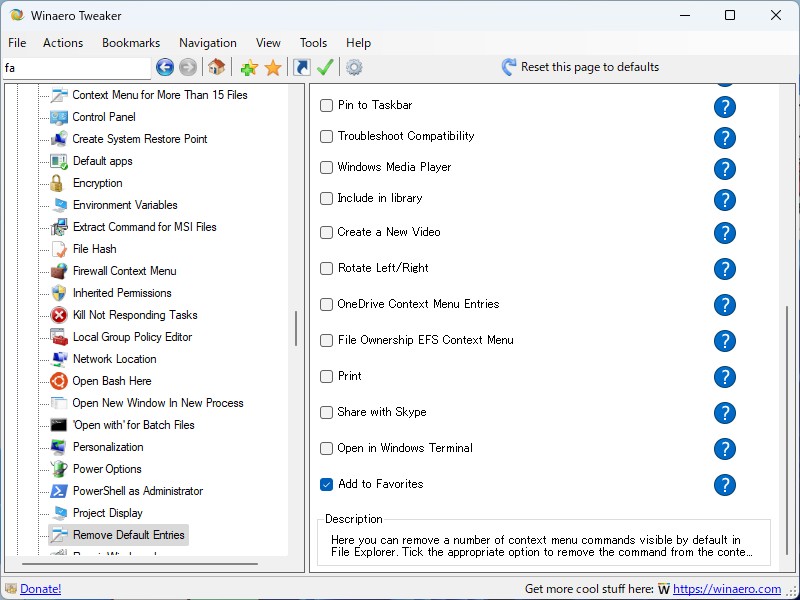The width and height of the screenshot is (800, 600).
Task: Enable the Rotate Left/Right checkbox
Action: [326, 268]
